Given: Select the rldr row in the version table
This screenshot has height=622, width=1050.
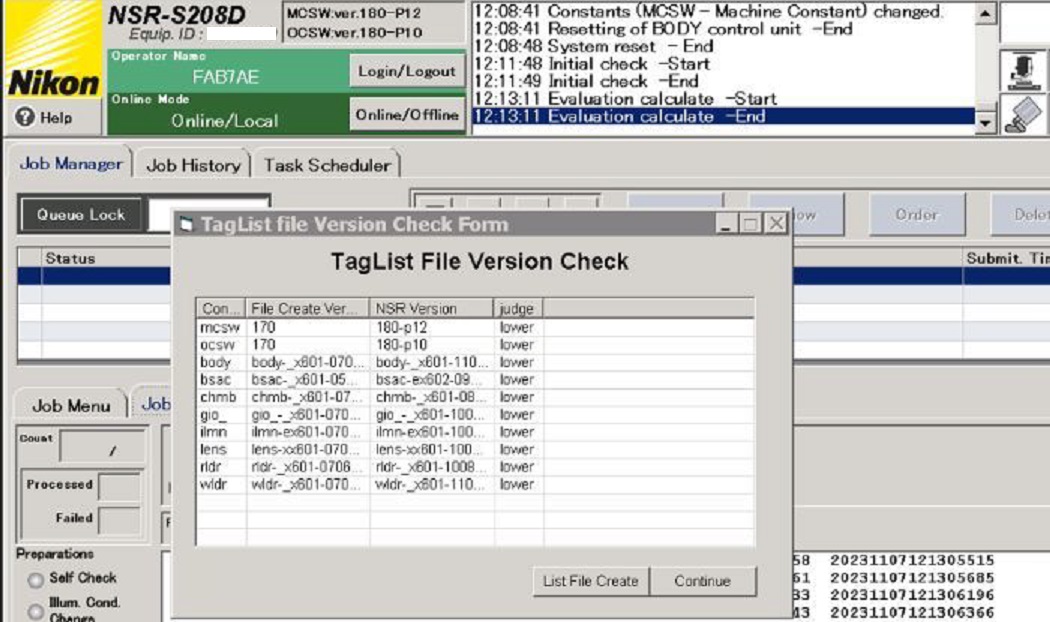Looking at the screenshot, I should [475, 467].
